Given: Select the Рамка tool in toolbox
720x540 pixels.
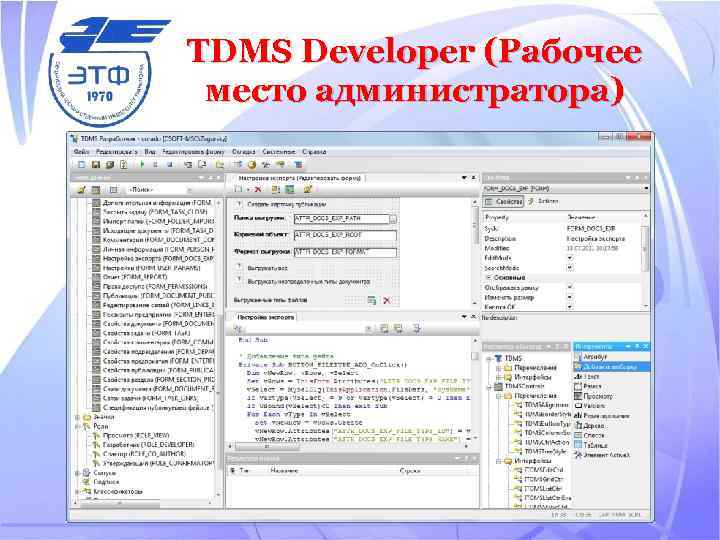Looking at the screenshot, I should 588,386.
